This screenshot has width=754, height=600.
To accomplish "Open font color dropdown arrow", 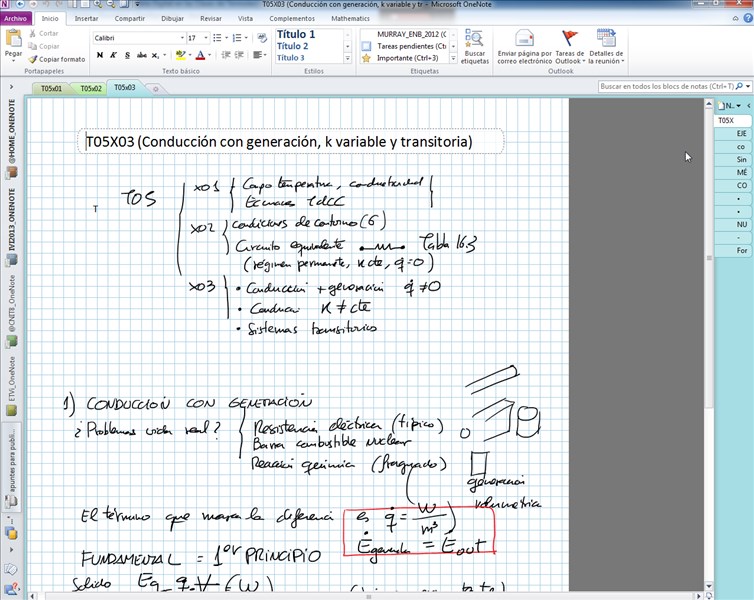I will coord(210,55).
